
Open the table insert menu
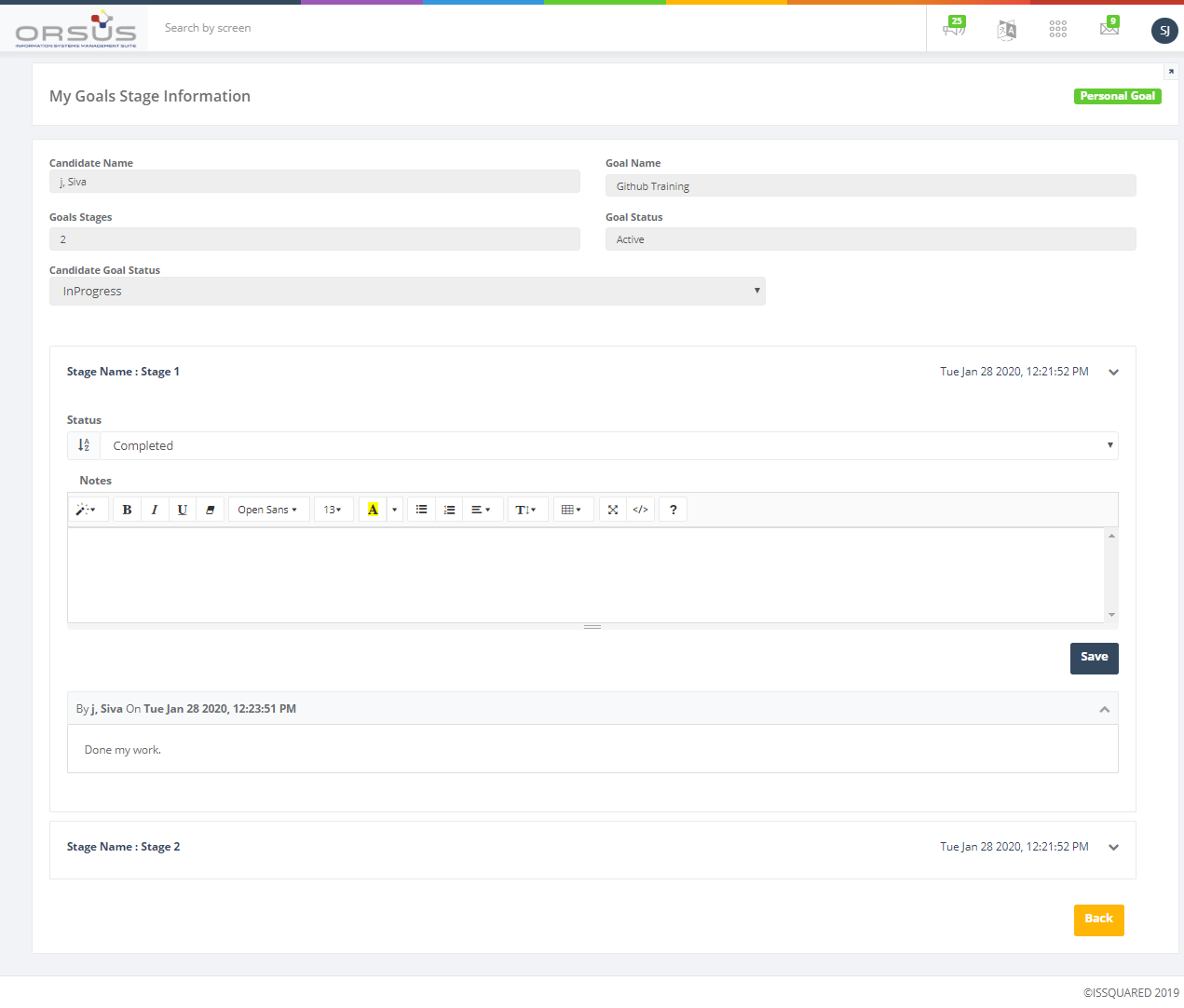click(x=572, y=510)
